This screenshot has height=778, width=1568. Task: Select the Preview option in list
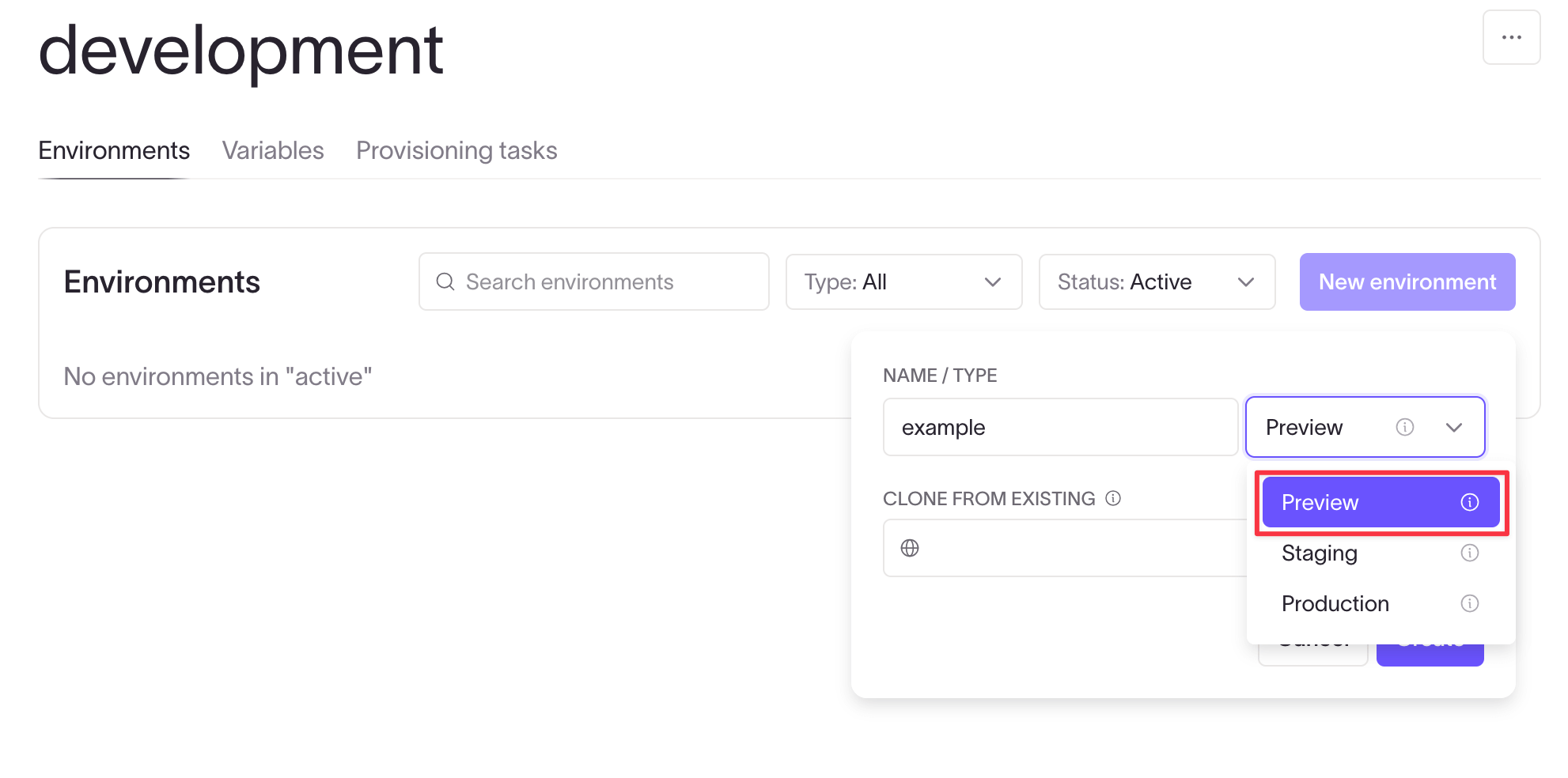1381,502
